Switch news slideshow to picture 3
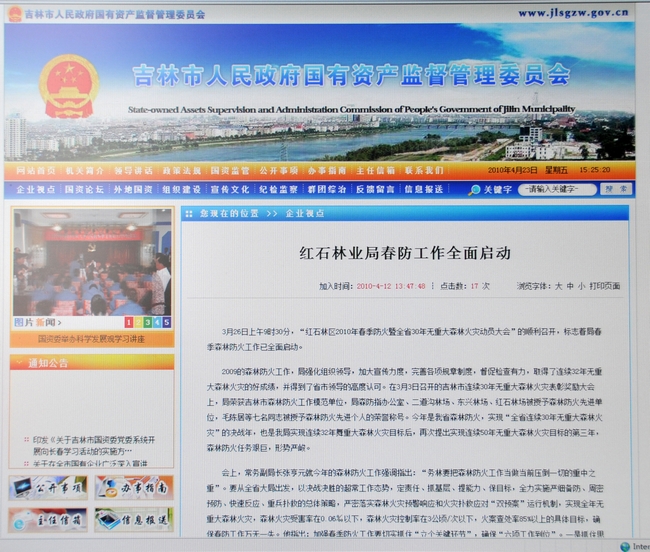 click(148, 322)
